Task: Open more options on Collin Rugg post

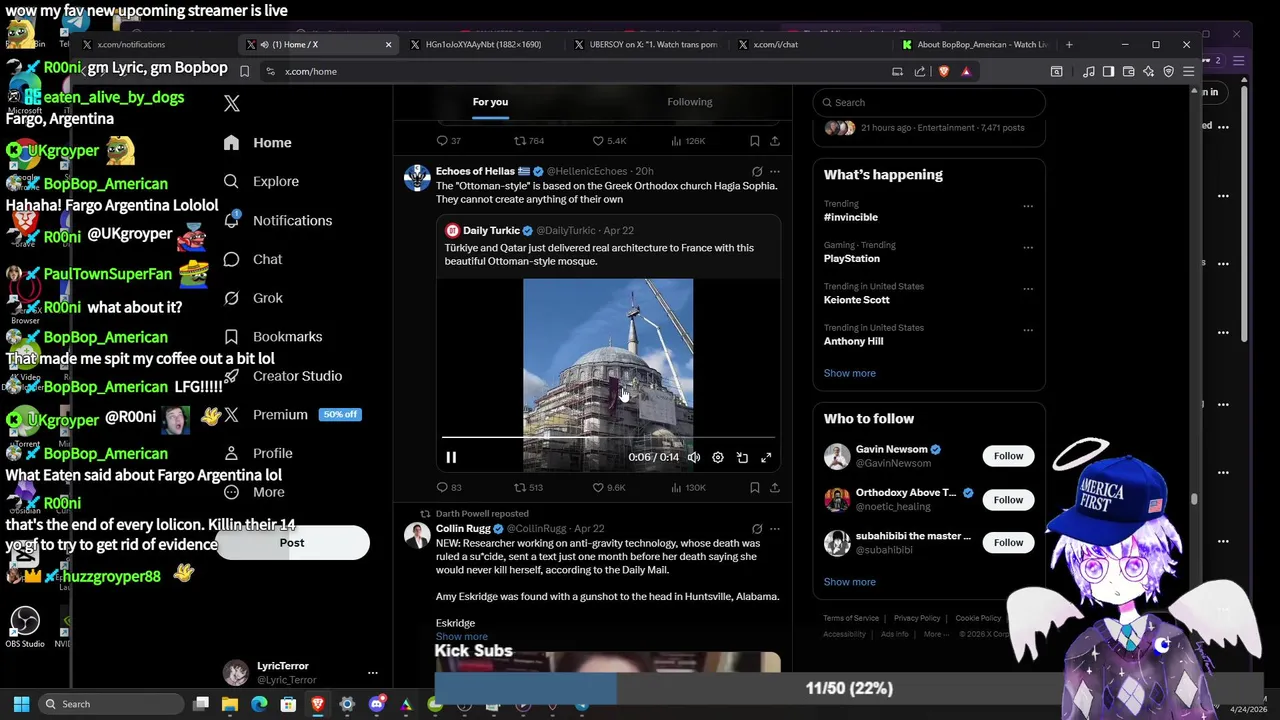Action: 774,529
